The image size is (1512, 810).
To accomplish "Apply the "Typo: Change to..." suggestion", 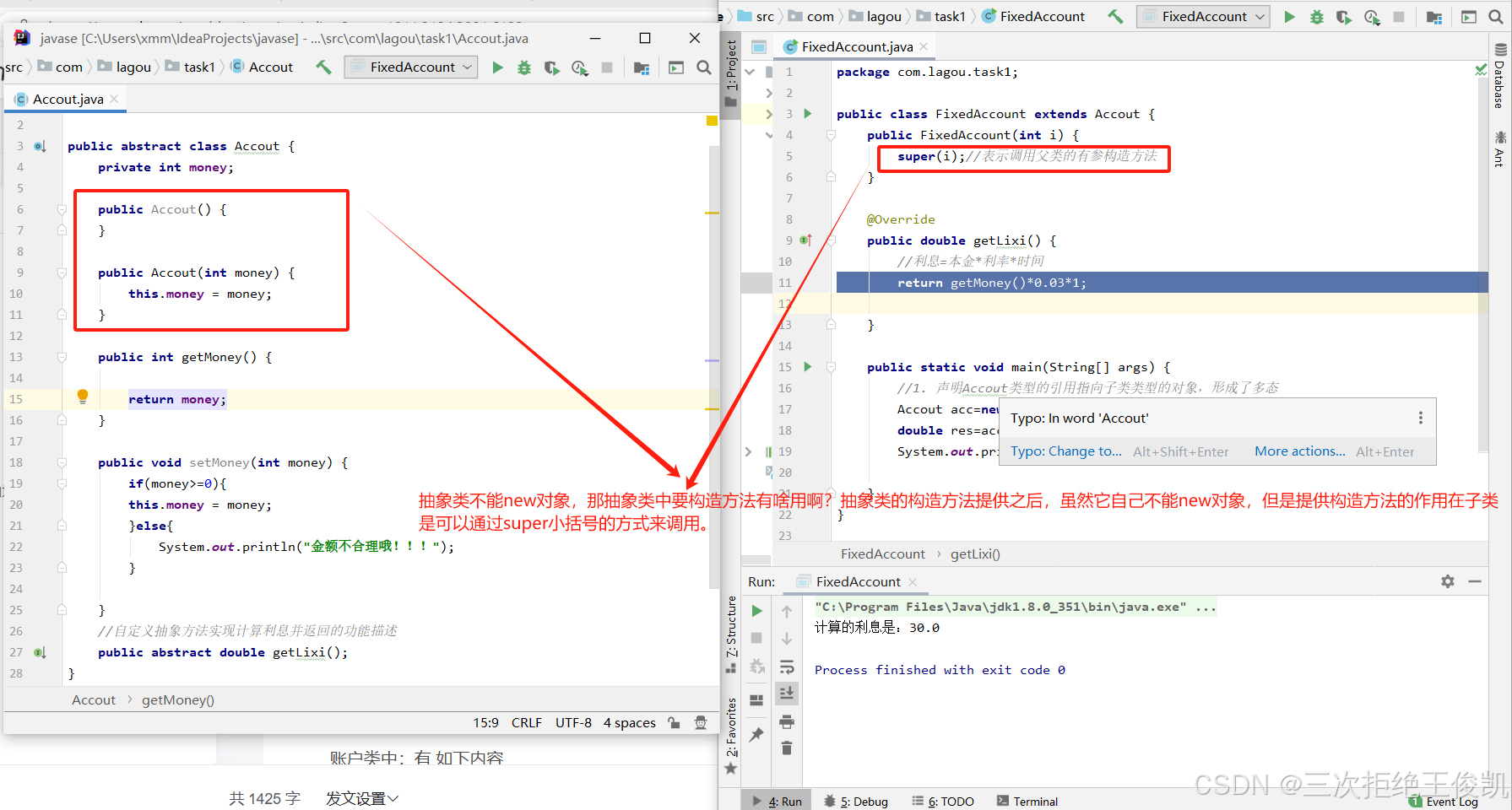I will pyautogui.click(x=1065, y=451).
